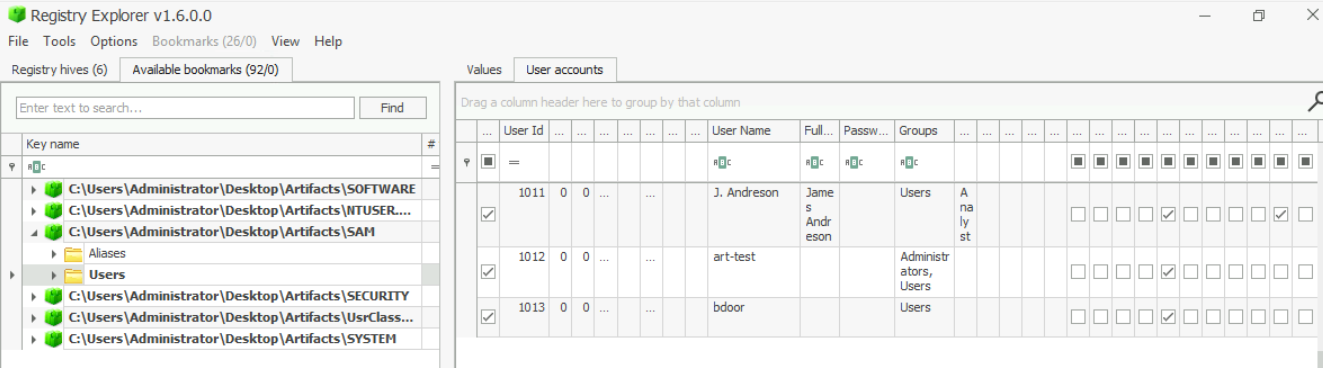Toggle the row checkbox for user 1013
The width and height of the screenshot is (1323, 368).
point(487,317)
